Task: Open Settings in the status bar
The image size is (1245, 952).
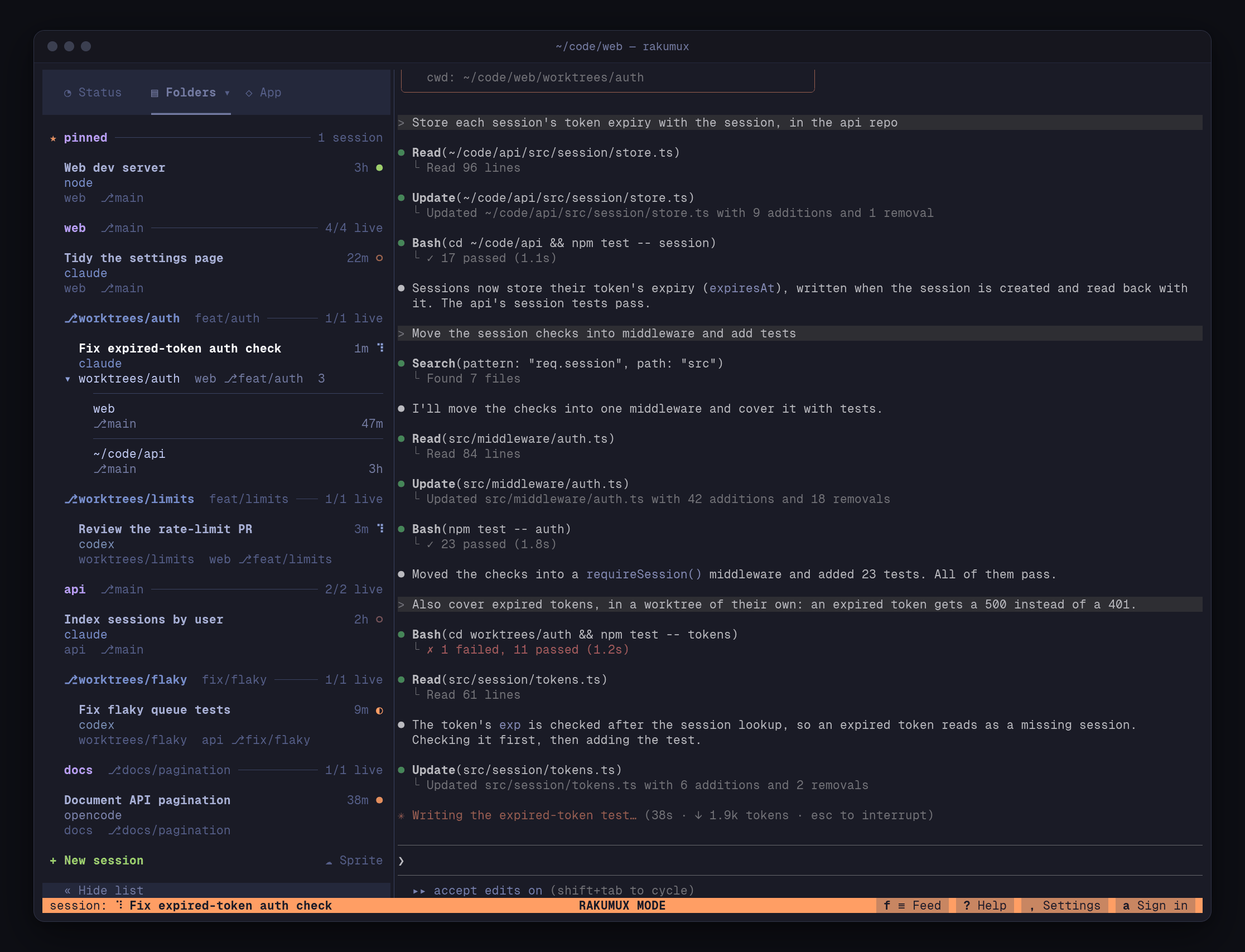Action: pos(1065,906)
